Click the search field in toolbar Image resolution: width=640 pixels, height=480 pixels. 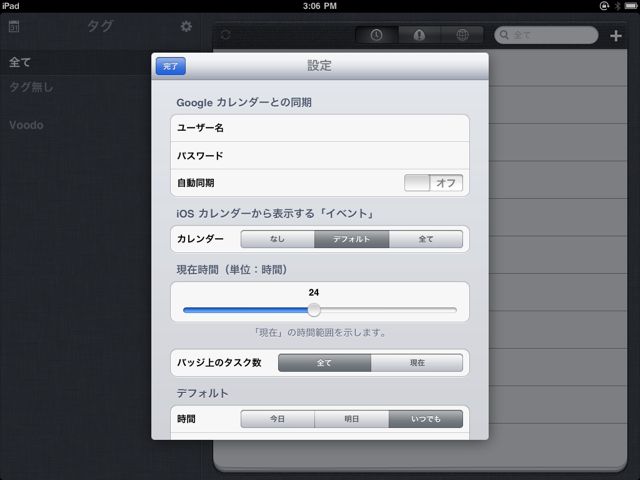coord(546,35)
